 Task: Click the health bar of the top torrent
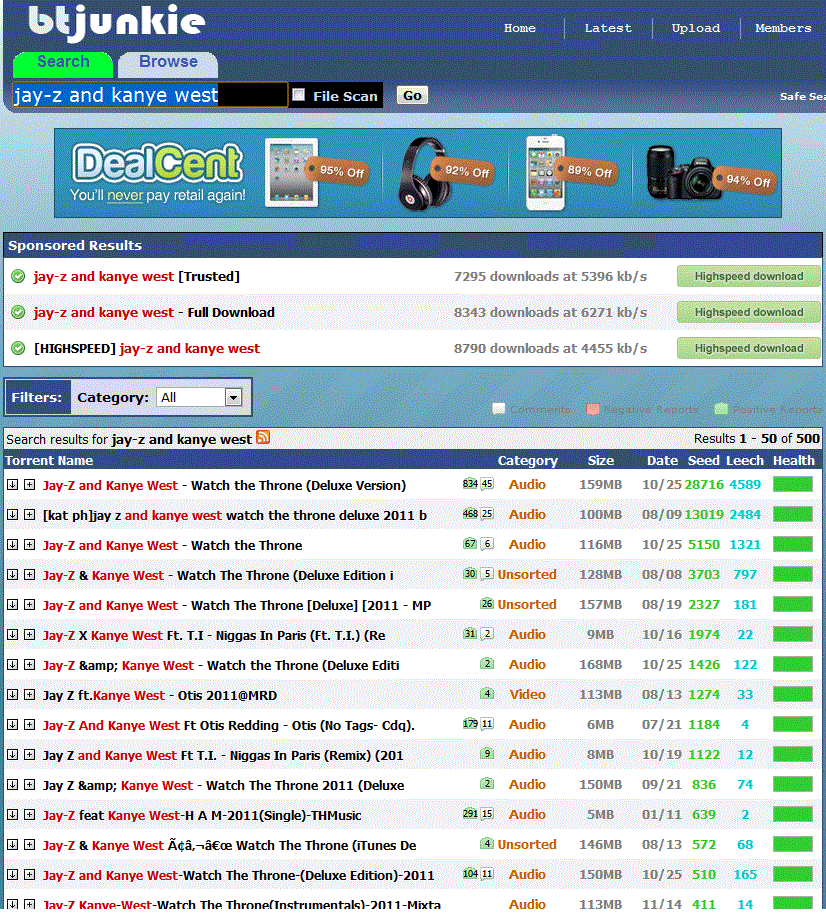point(793,484)
